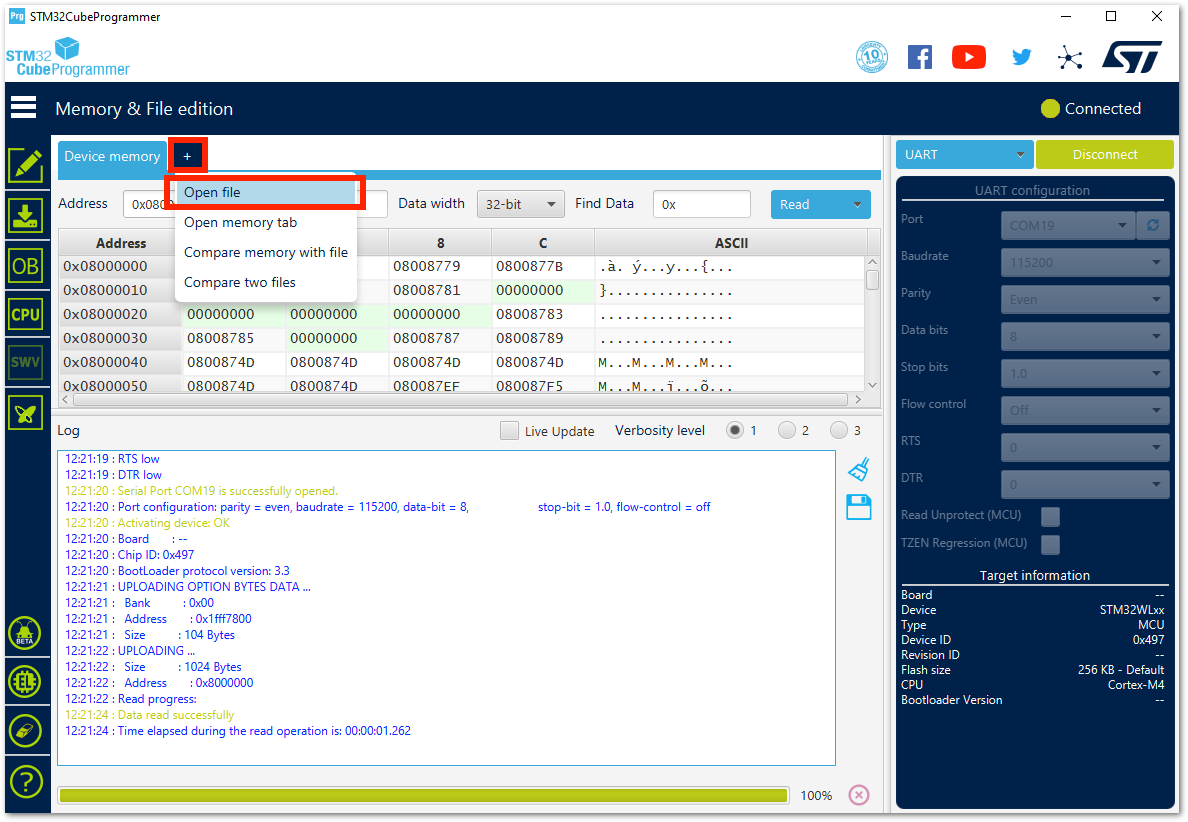Open the UART connection type dropdown
The width and height of the screenshot is (1188, 822).
(964, 155)
